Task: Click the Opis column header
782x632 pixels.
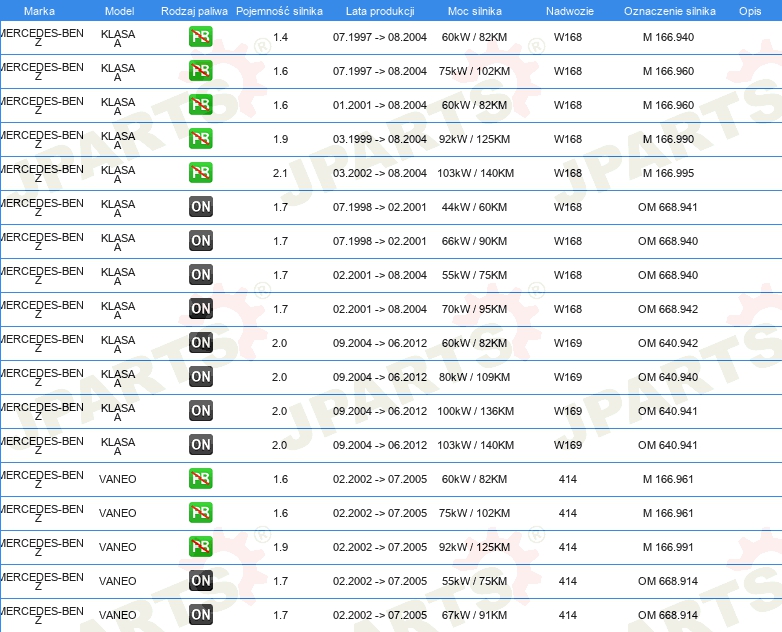Action: click(750, 11)
